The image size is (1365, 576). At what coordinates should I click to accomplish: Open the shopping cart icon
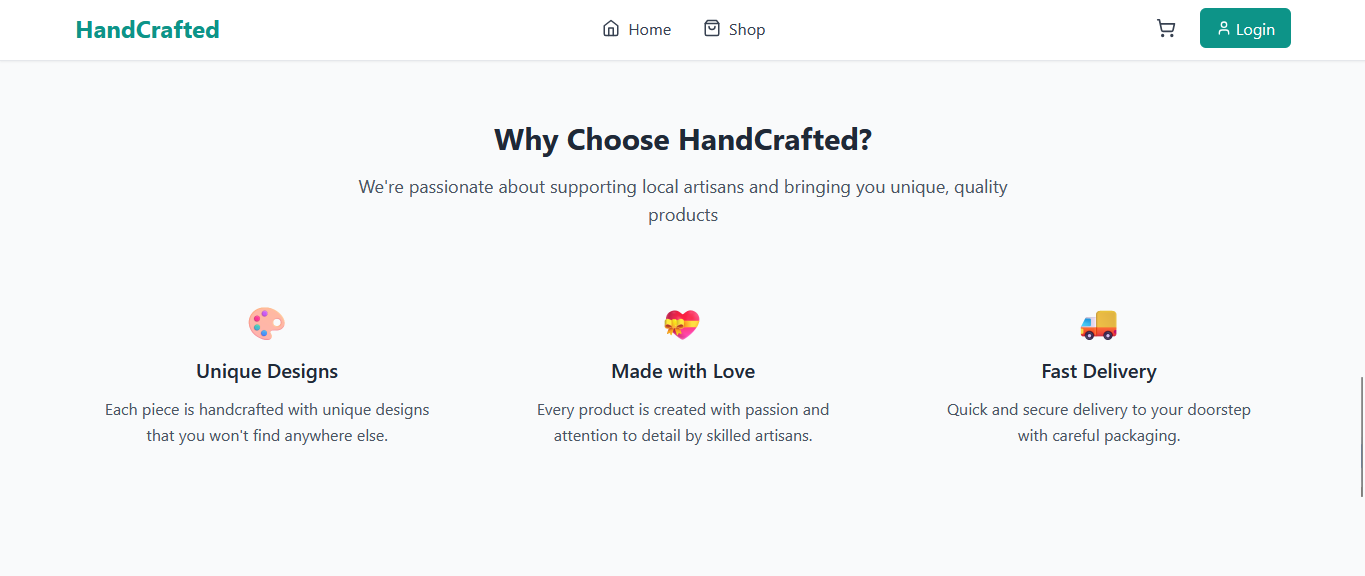coord(1165,28)
